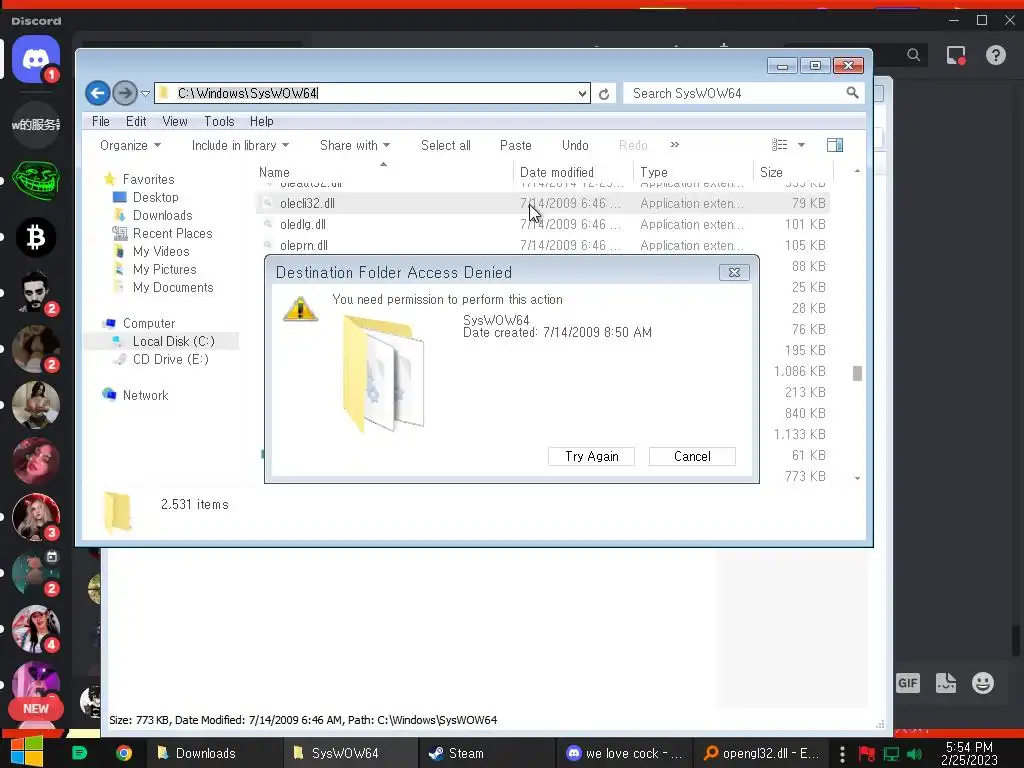Open My Documents in navigation pane
The width and height of the screenshot is (1024, 768).
coord(173,287)
